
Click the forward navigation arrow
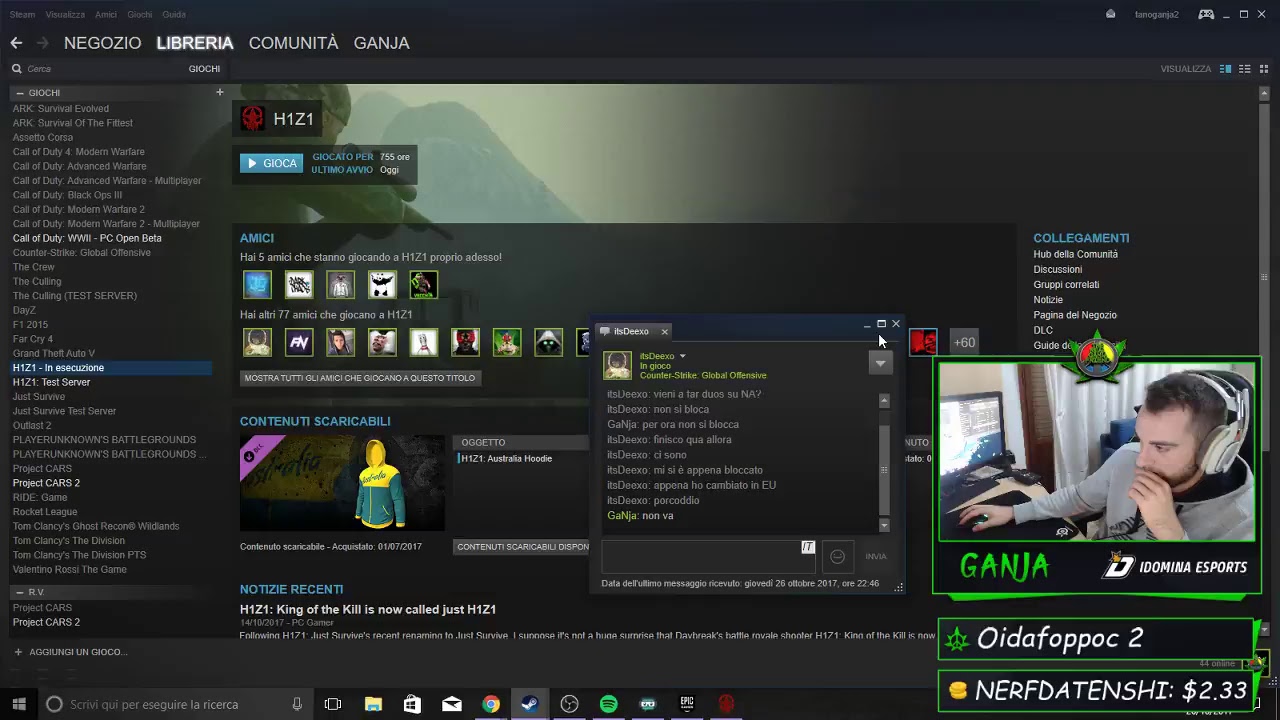42,43
